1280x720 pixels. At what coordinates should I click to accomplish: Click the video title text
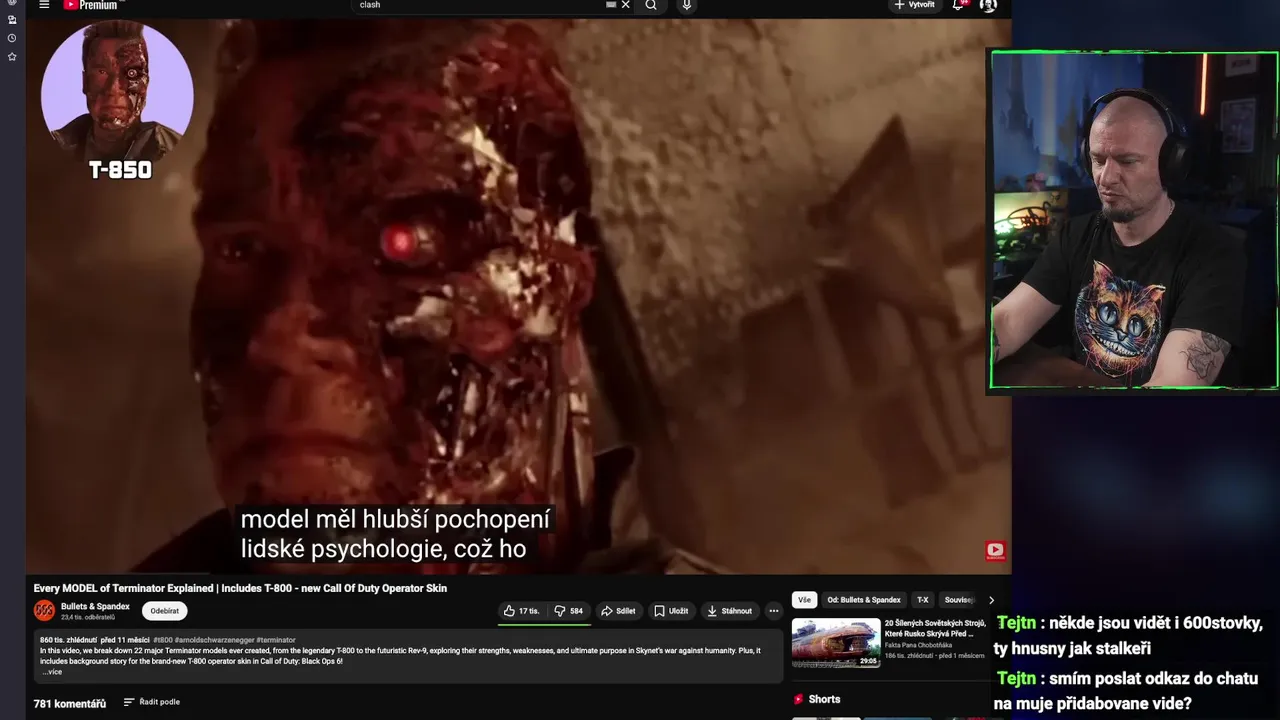tap(240, 588)
